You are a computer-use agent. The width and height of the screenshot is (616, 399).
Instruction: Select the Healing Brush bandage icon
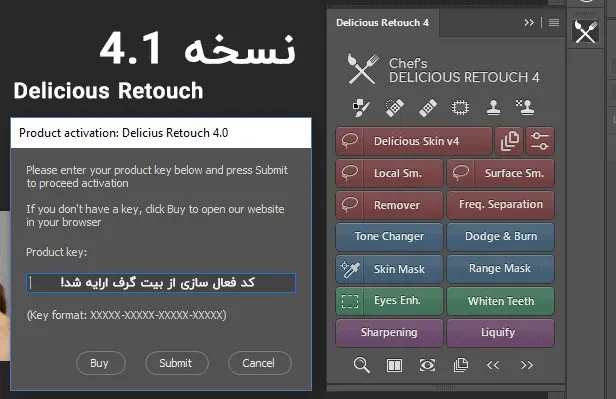click(428, 107)
